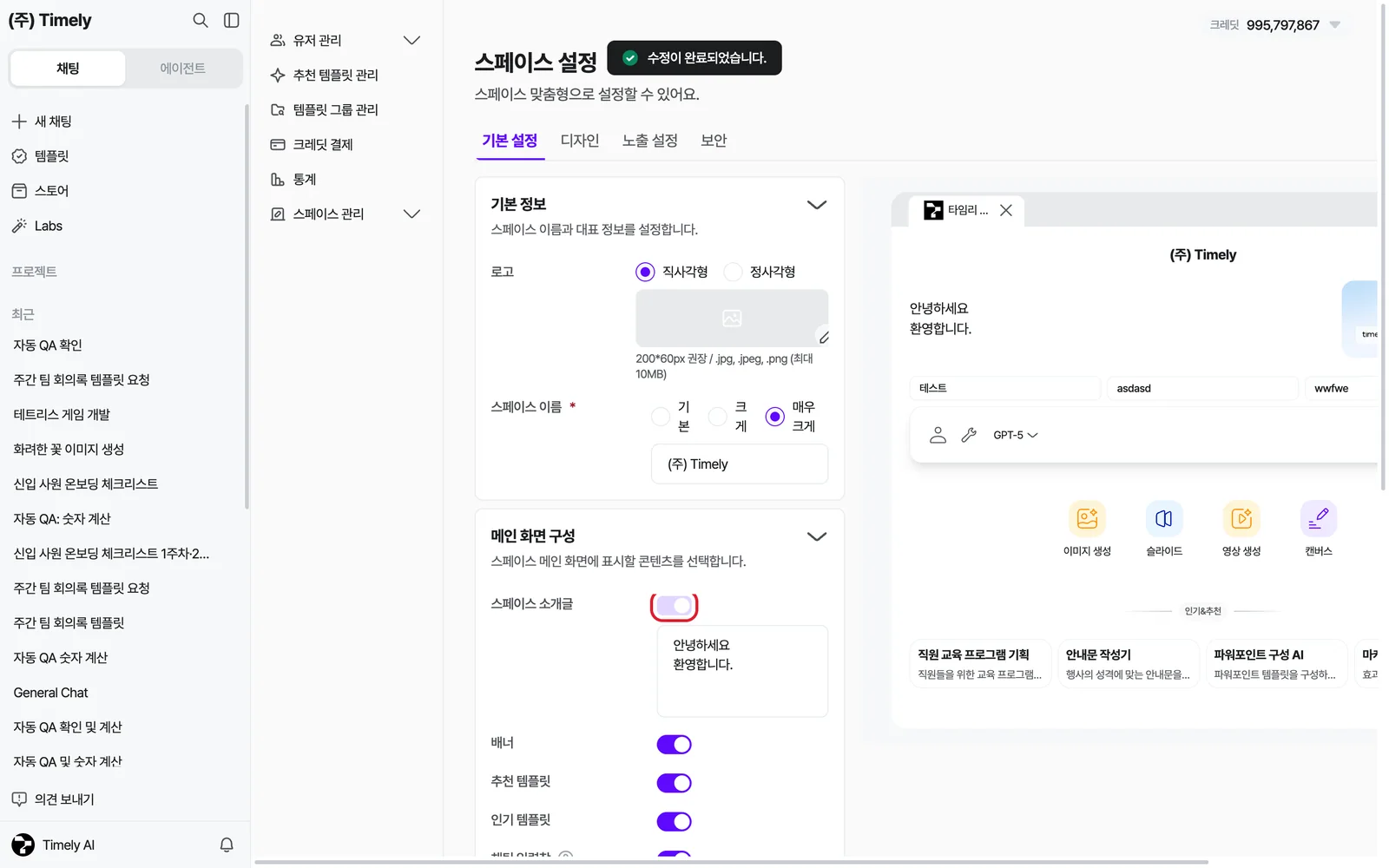Click the person icon in preview chat box
Viewport: 1389px width, 868px height.
938,435
